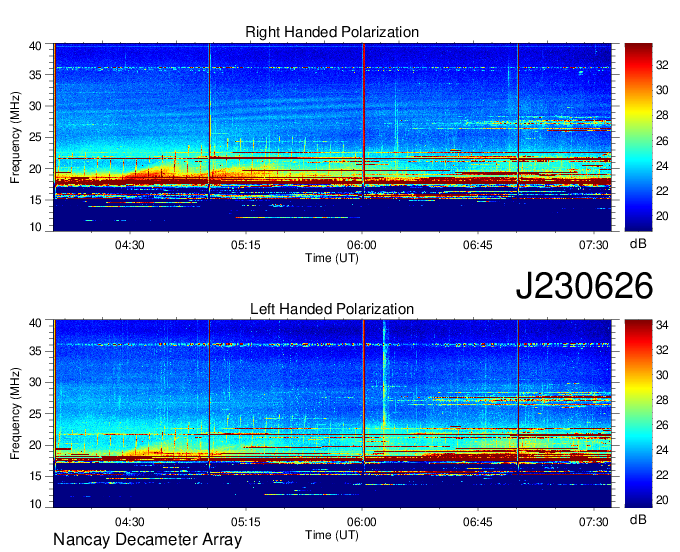Image resolution: width=680 pixels, height=552 pixels.
Task: Click the 04:30 tick of Left Handed plot
Action: 130,522
